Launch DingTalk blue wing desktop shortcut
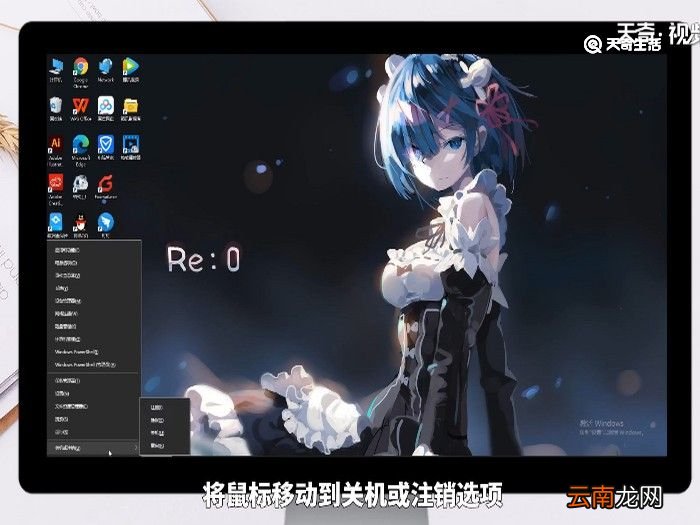The height and width of the screenshot is (525, 700). (x=106, y=225)
